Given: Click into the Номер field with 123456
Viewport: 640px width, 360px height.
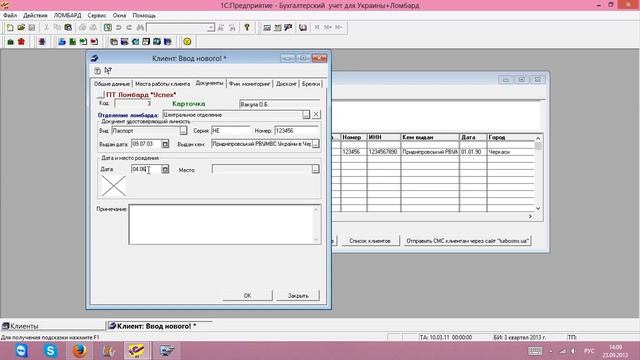Looking at the screenshot, I should point(297,131).
